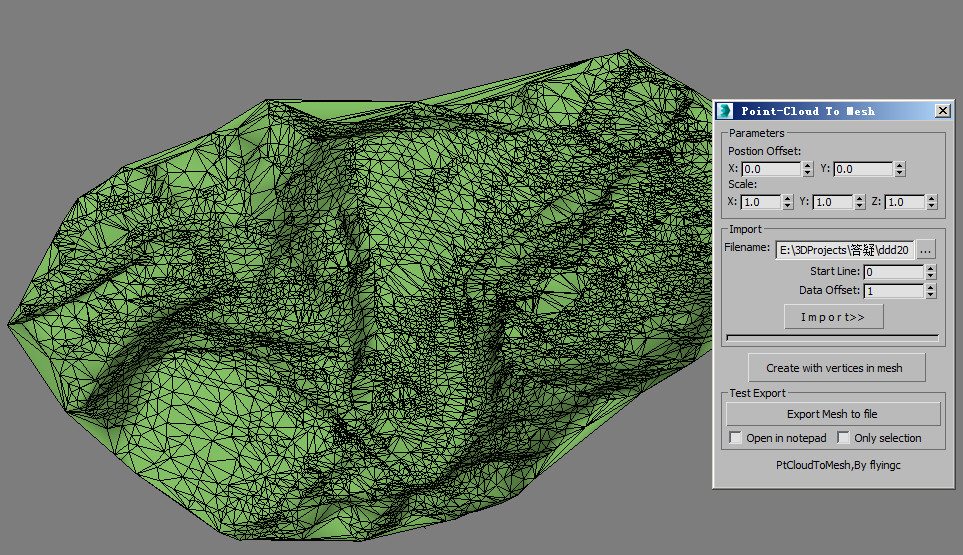Image resolution: width=963 pixels, height=555 pixels.
Task: Click the PtCloudToMesh,By flyingc credit text
Action: (x=838, y=465)
